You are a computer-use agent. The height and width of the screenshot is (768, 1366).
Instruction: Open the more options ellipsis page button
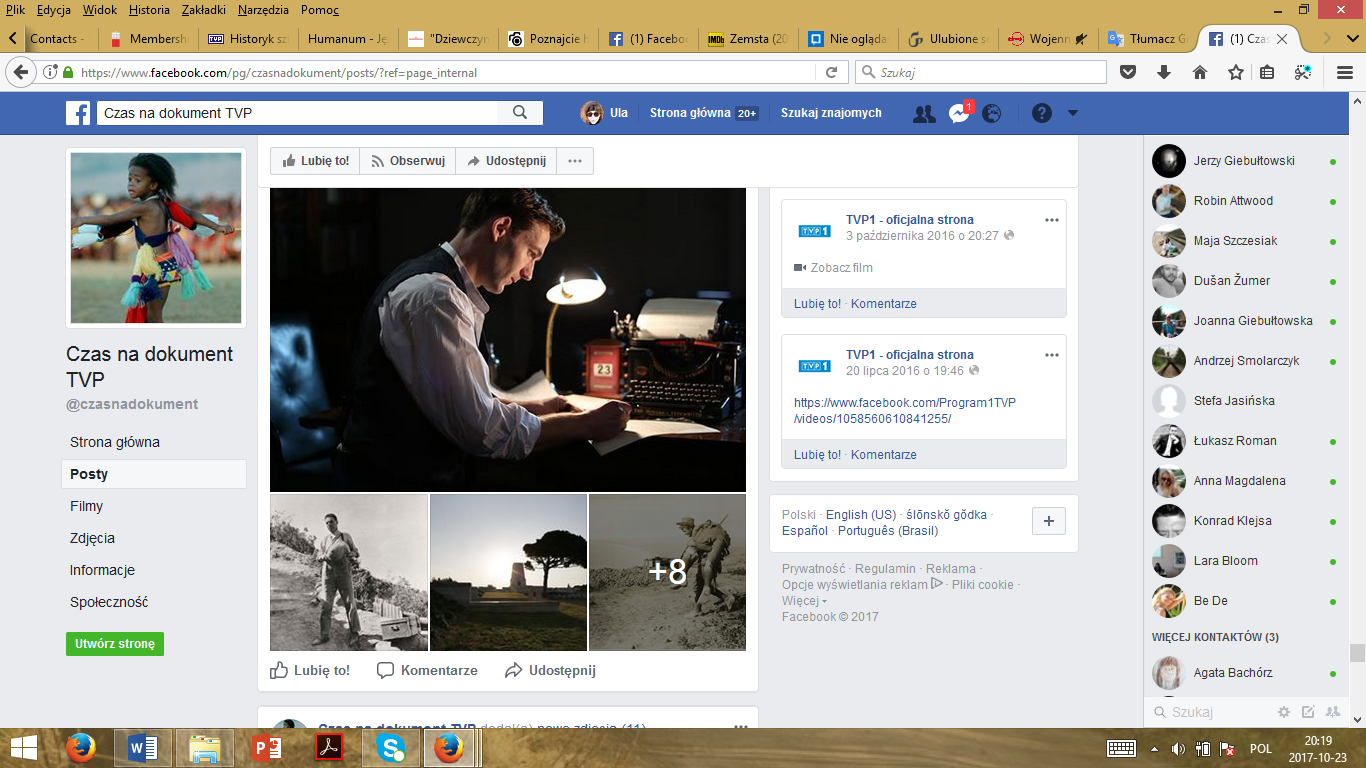point(575,161)
